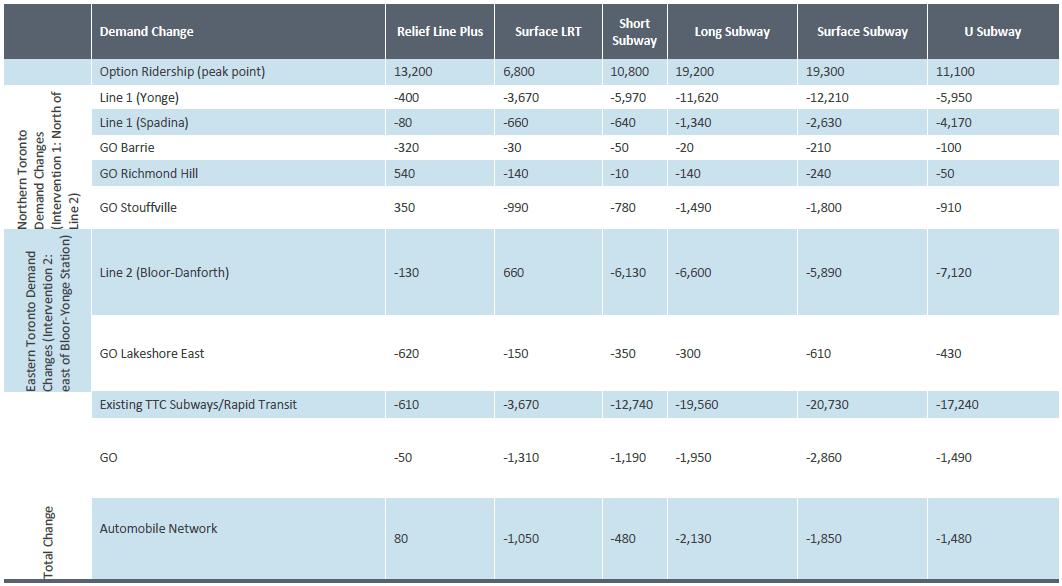The width and height of the screenshot is (1062, 586).
Task: Click the Line 1 (Yonge) row label
Action: [x=139, y=98]
